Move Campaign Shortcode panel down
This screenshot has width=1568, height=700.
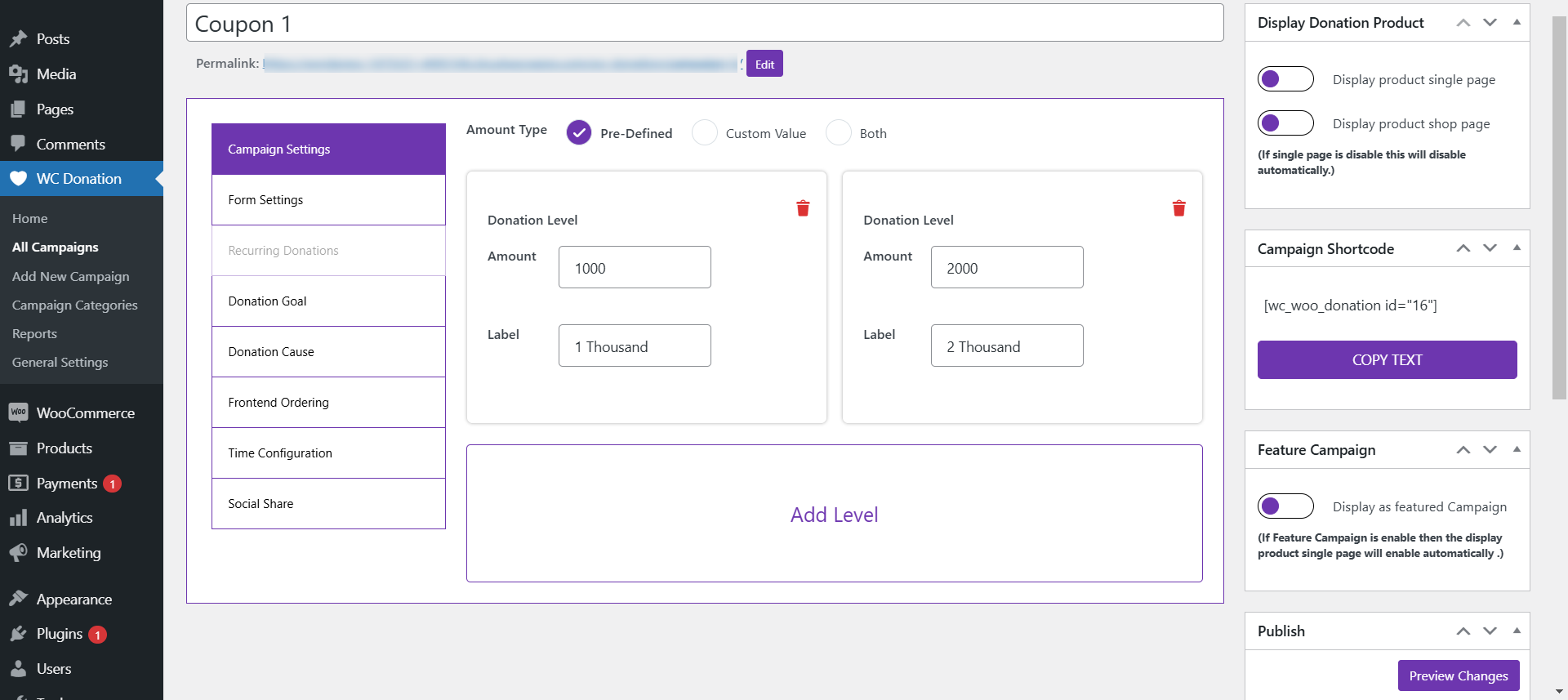pyautogui.click(x=1490, y=248)
